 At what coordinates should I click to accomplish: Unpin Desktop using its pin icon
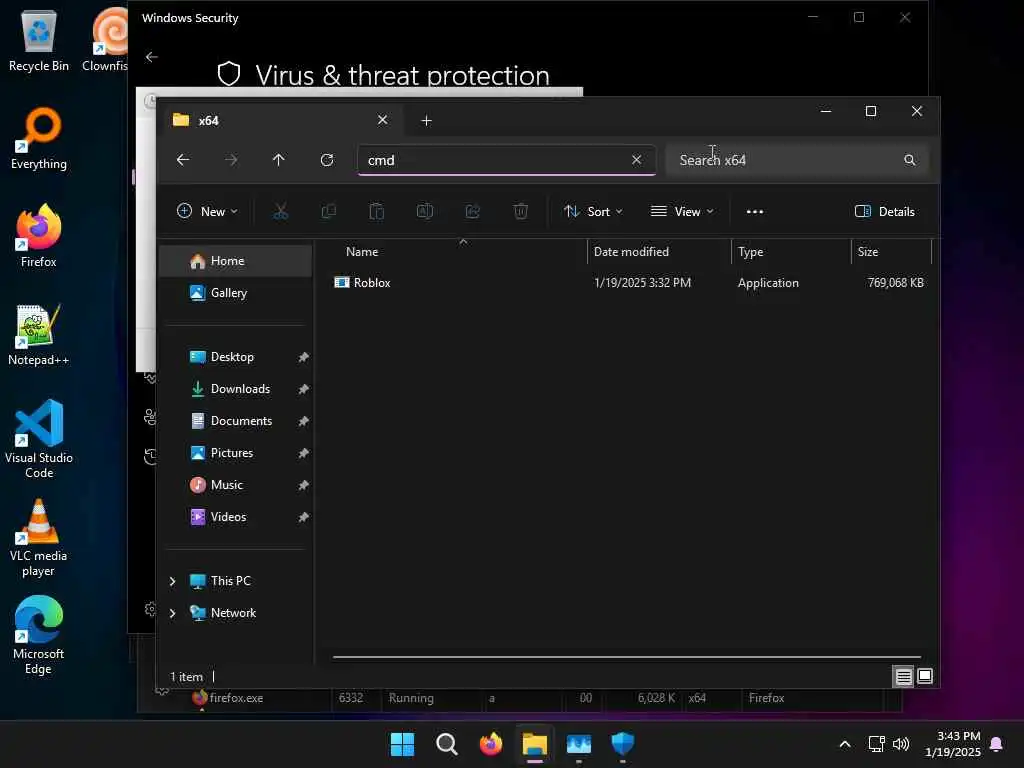point(304,357)
